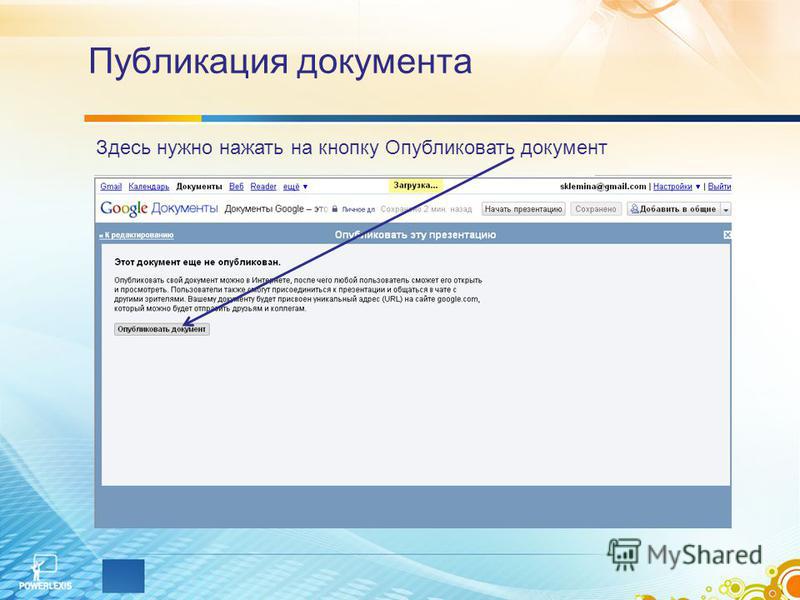Viewport: 800px width, 600px height.
Task: Expand the arrow beside Добавить в общие
Action: pyautogui.click(x=726, y=209)
